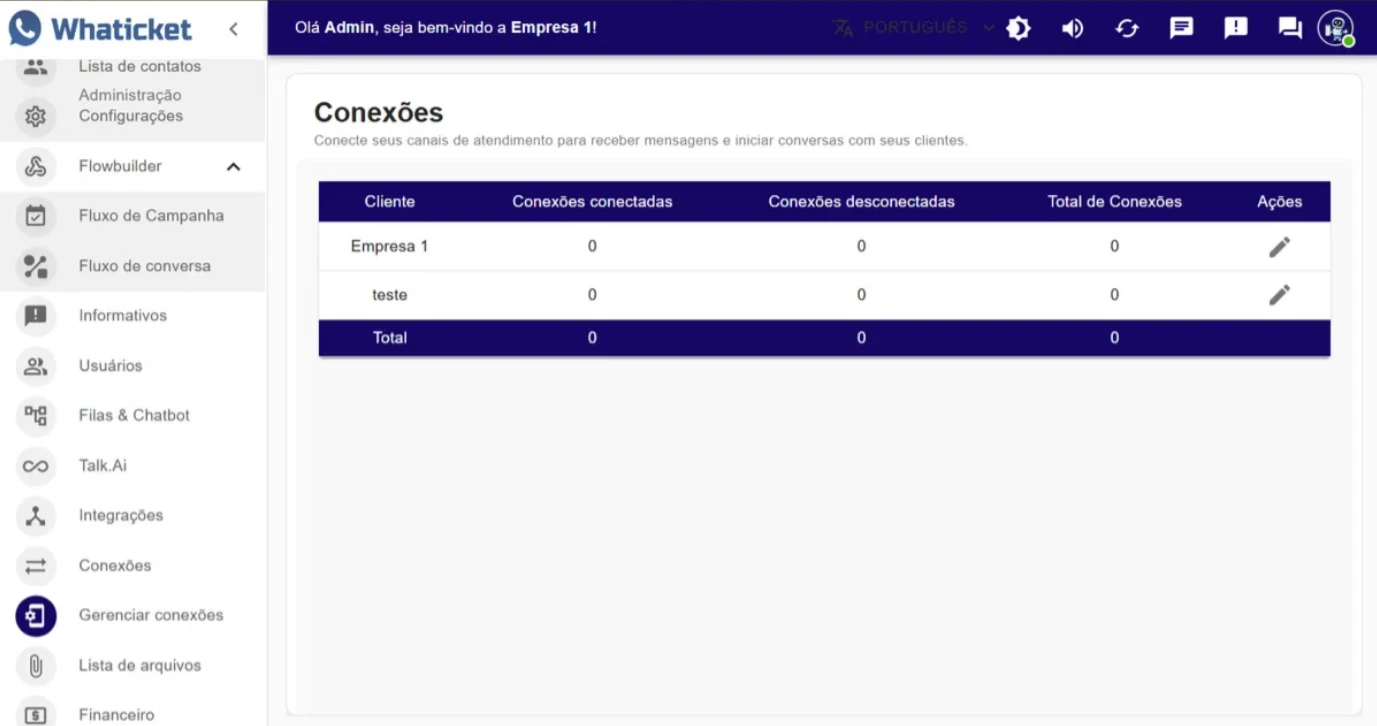Open Informativos page
Viewport: 1377px width, 726px height.
(x=123, y=315)
